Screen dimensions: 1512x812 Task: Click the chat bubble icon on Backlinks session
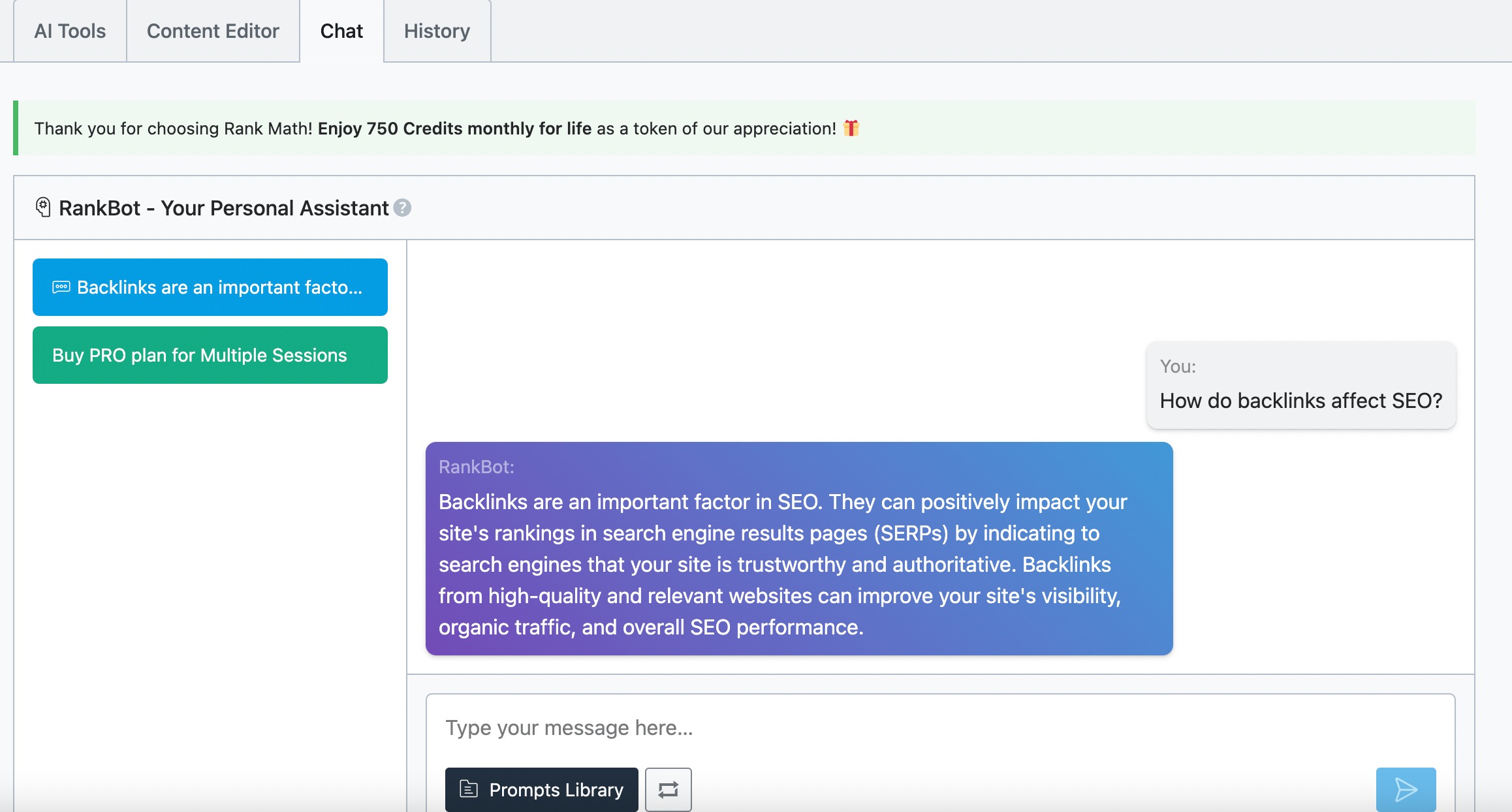pyautogui.click(x=61, y=287)
